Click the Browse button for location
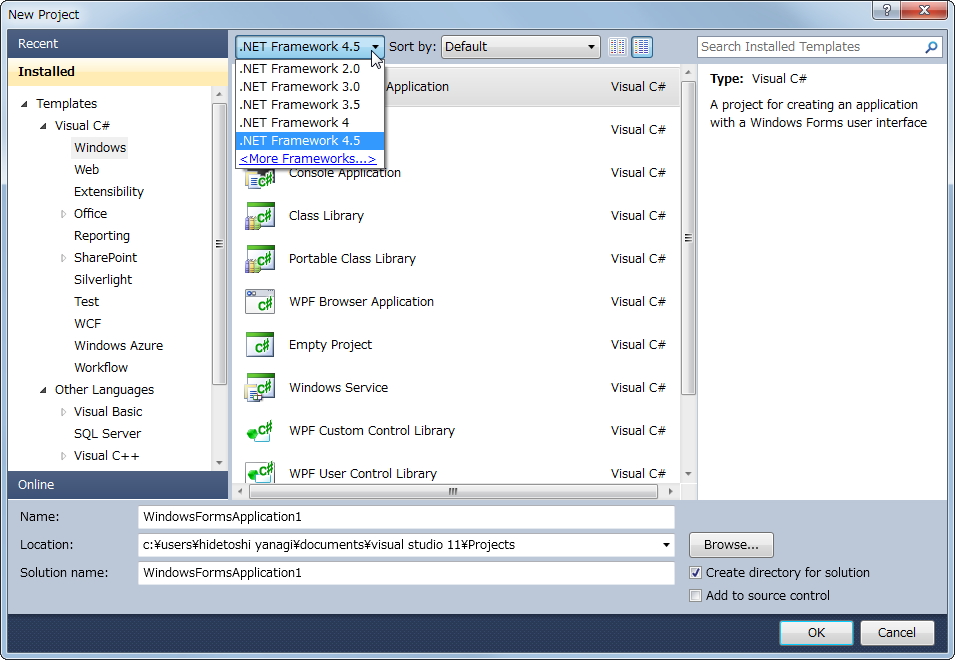The image size is (955, 660). click(x=730, y=545)
